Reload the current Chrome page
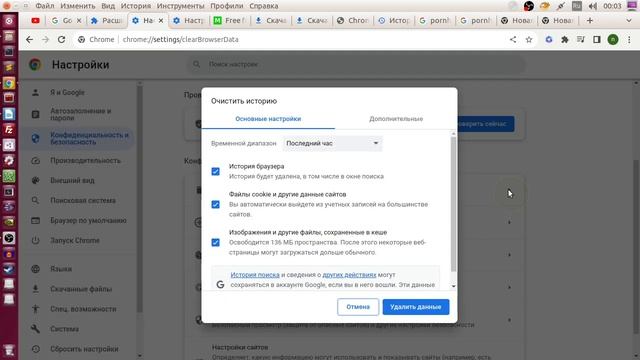This screenshot has width=640, height=360. tap(61, 40)
